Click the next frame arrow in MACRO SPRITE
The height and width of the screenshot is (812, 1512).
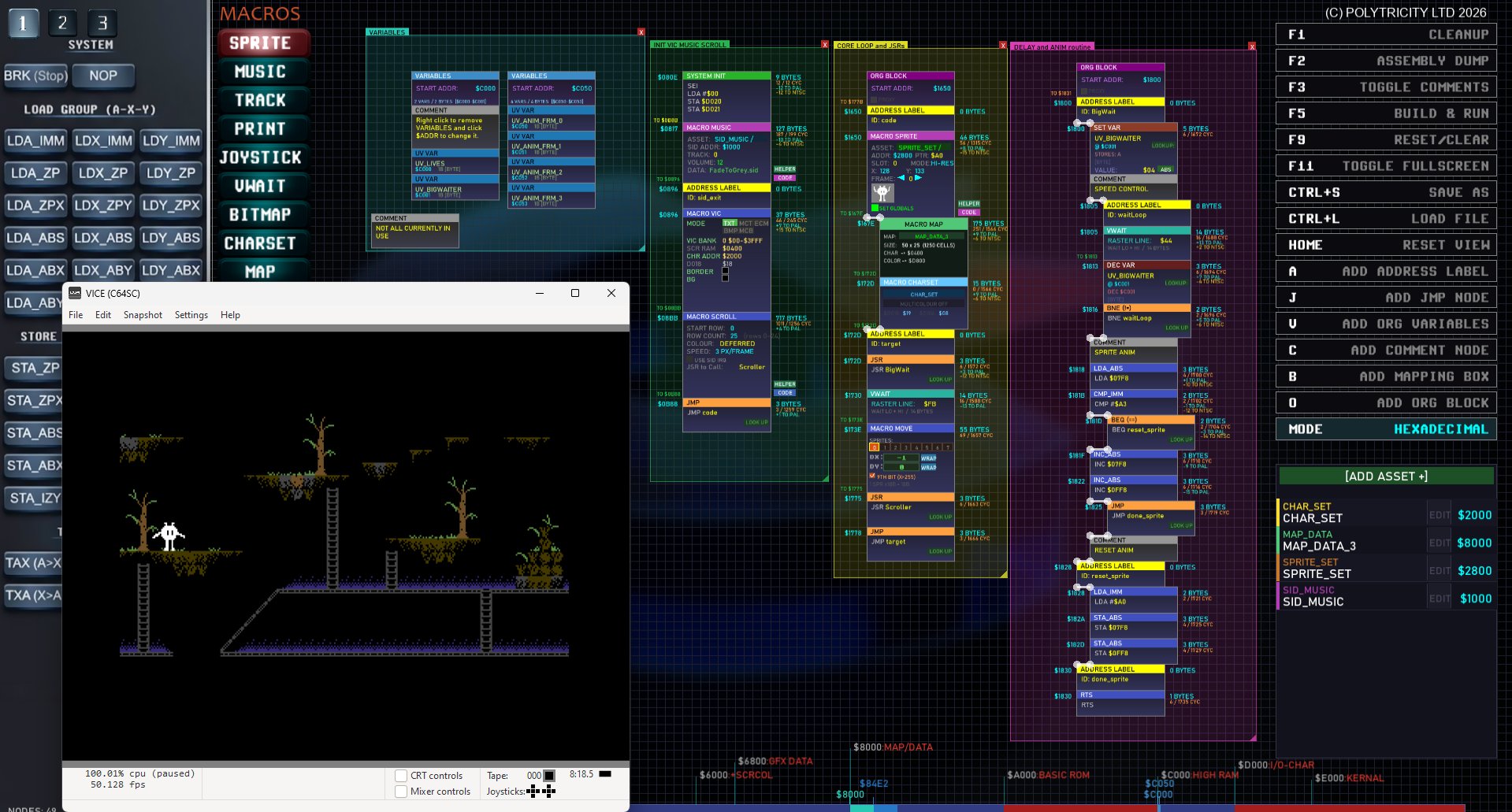[918, 178]
